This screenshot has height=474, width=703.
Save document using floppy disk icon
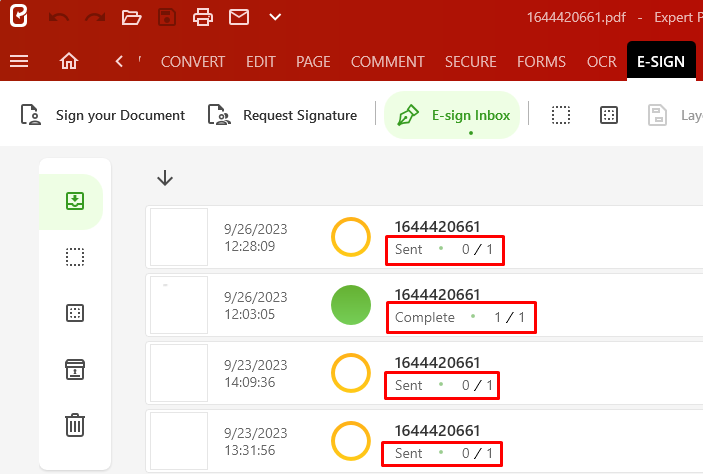[167, 17]
